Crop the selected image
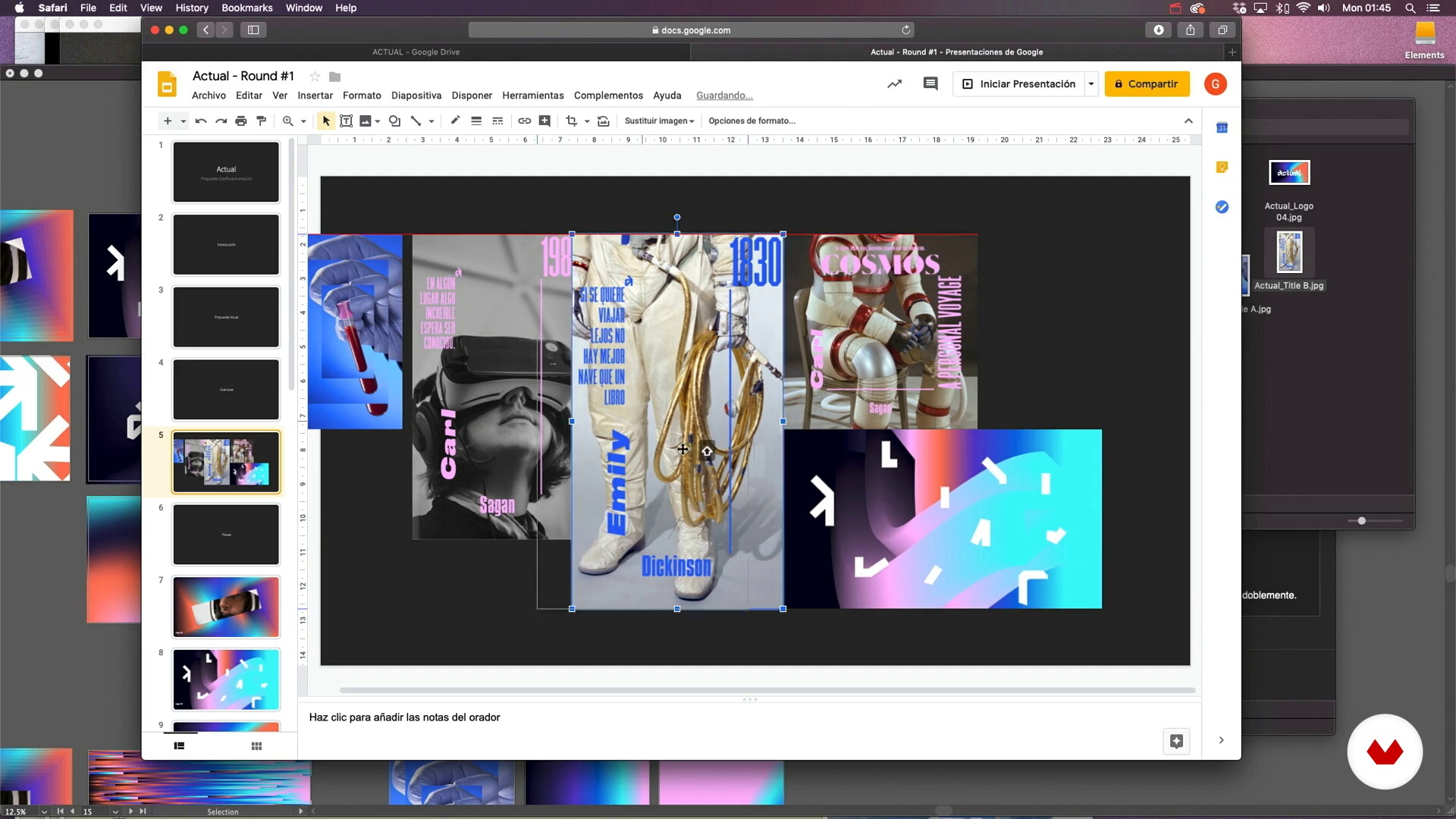 [x=571, y=121]
